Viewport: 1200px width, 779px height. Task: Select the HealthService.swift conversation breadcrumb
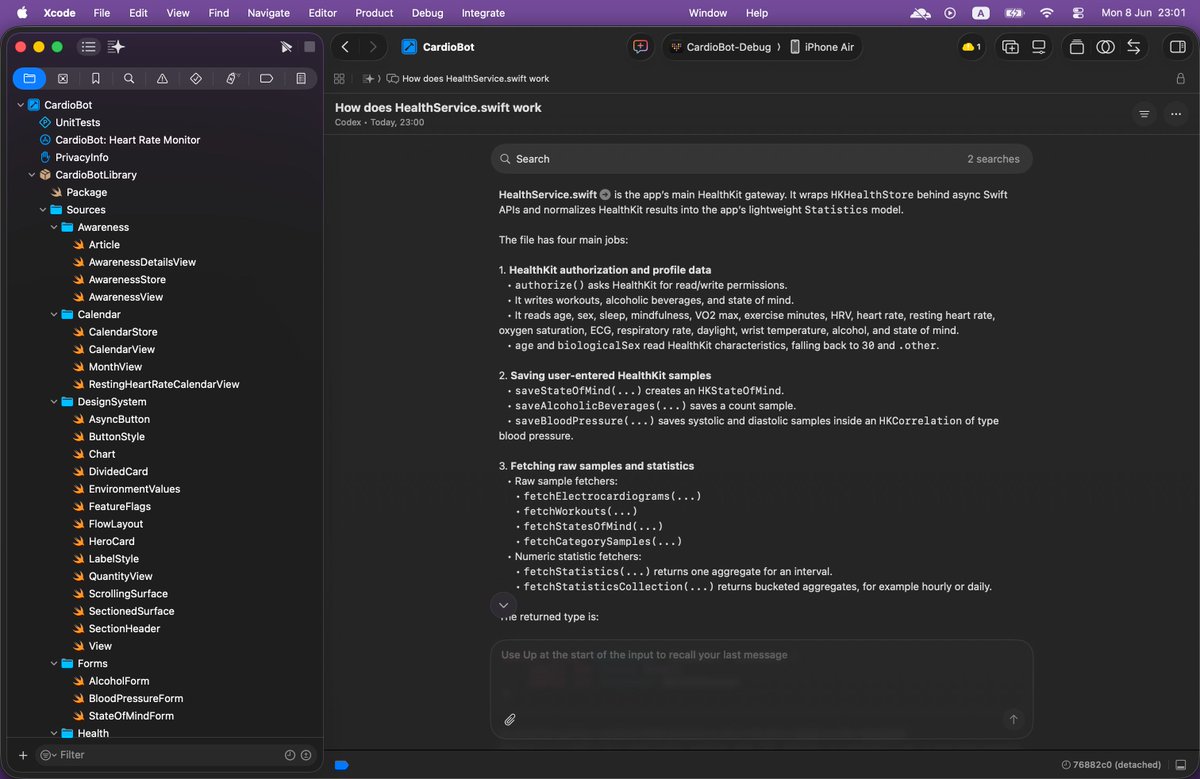tap(467, 78)
